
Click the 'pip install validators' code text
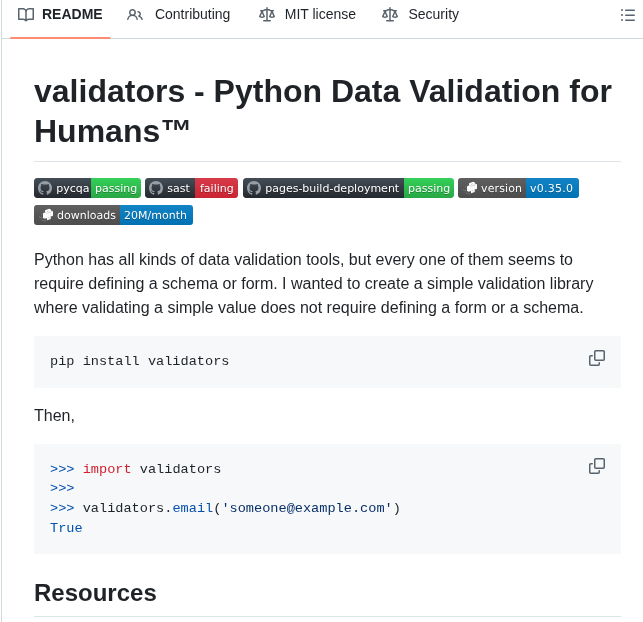139,361
